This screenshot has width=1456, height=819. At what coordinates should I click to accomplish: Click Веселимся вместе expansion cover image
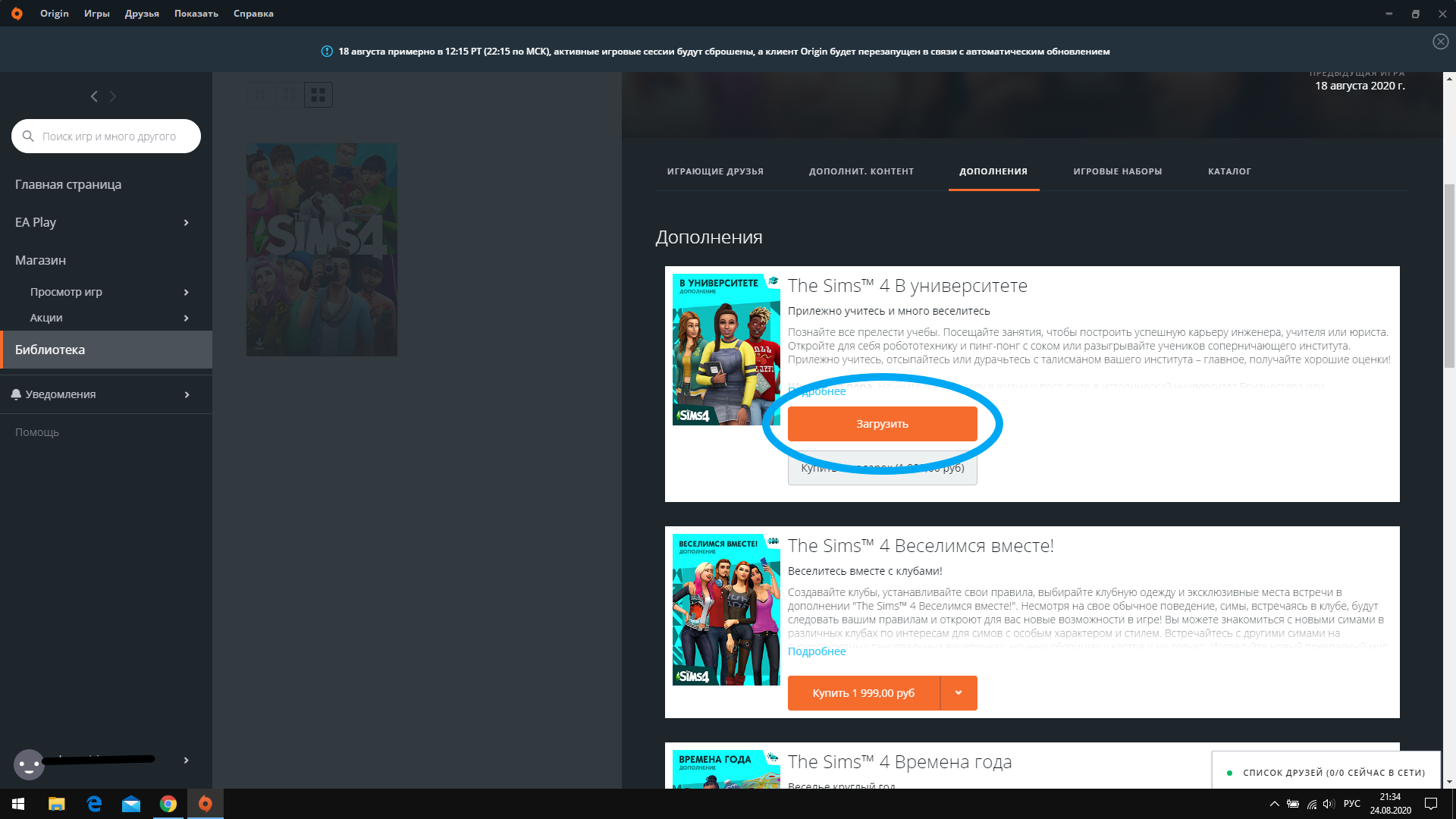pos(726,610)
